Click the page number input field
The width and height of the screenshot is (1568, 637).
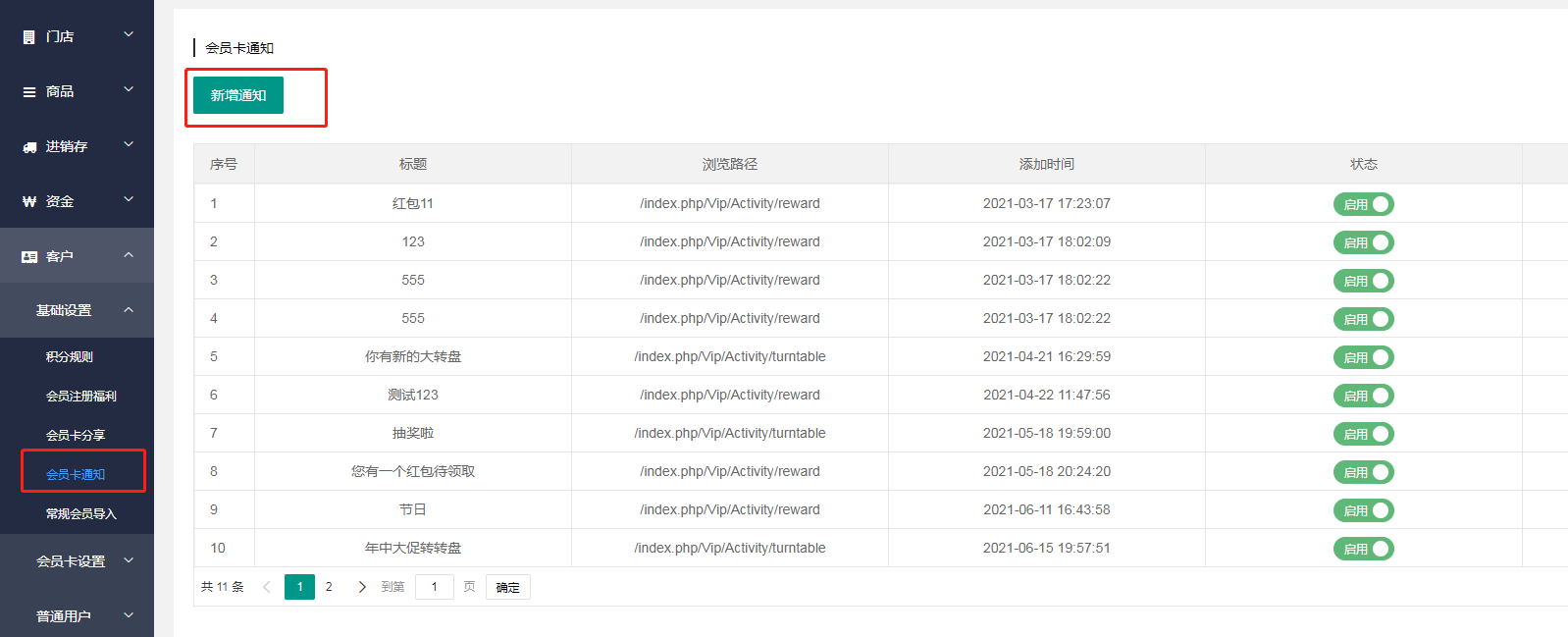tap(435, 587)
